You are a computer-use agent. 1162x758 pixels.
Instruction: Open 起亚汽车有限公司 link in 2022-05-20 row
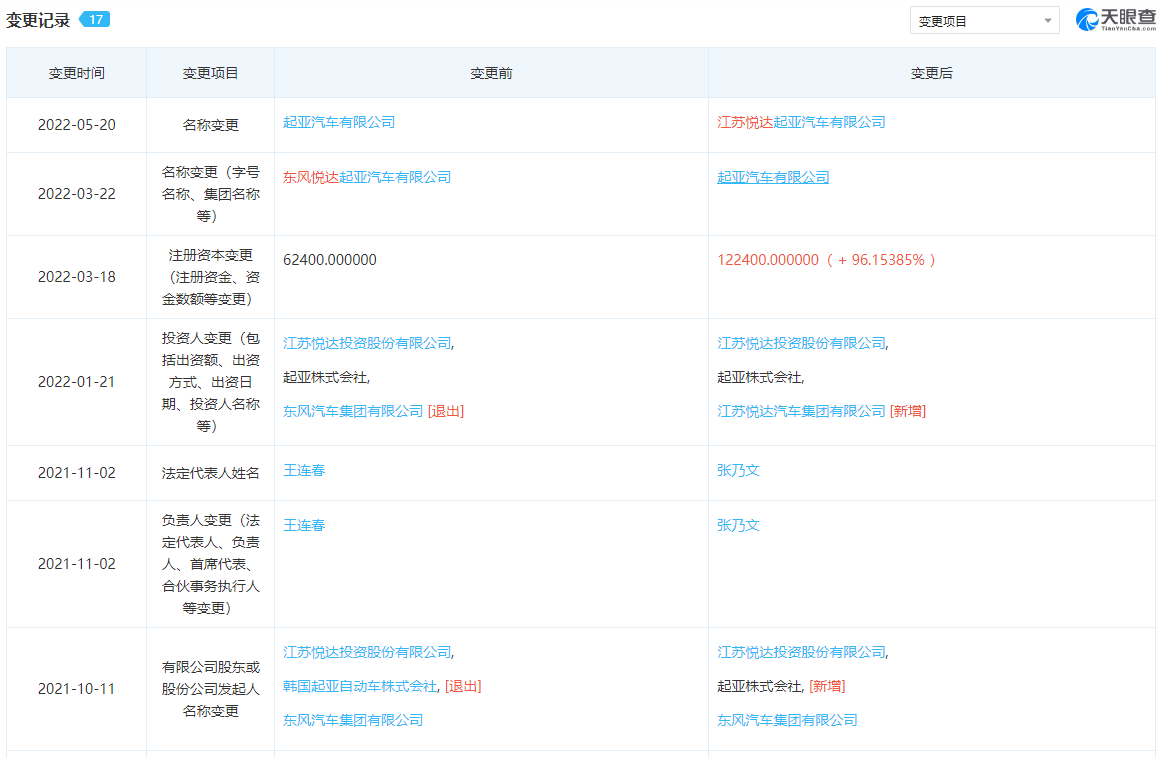click(x=339, y=122)
